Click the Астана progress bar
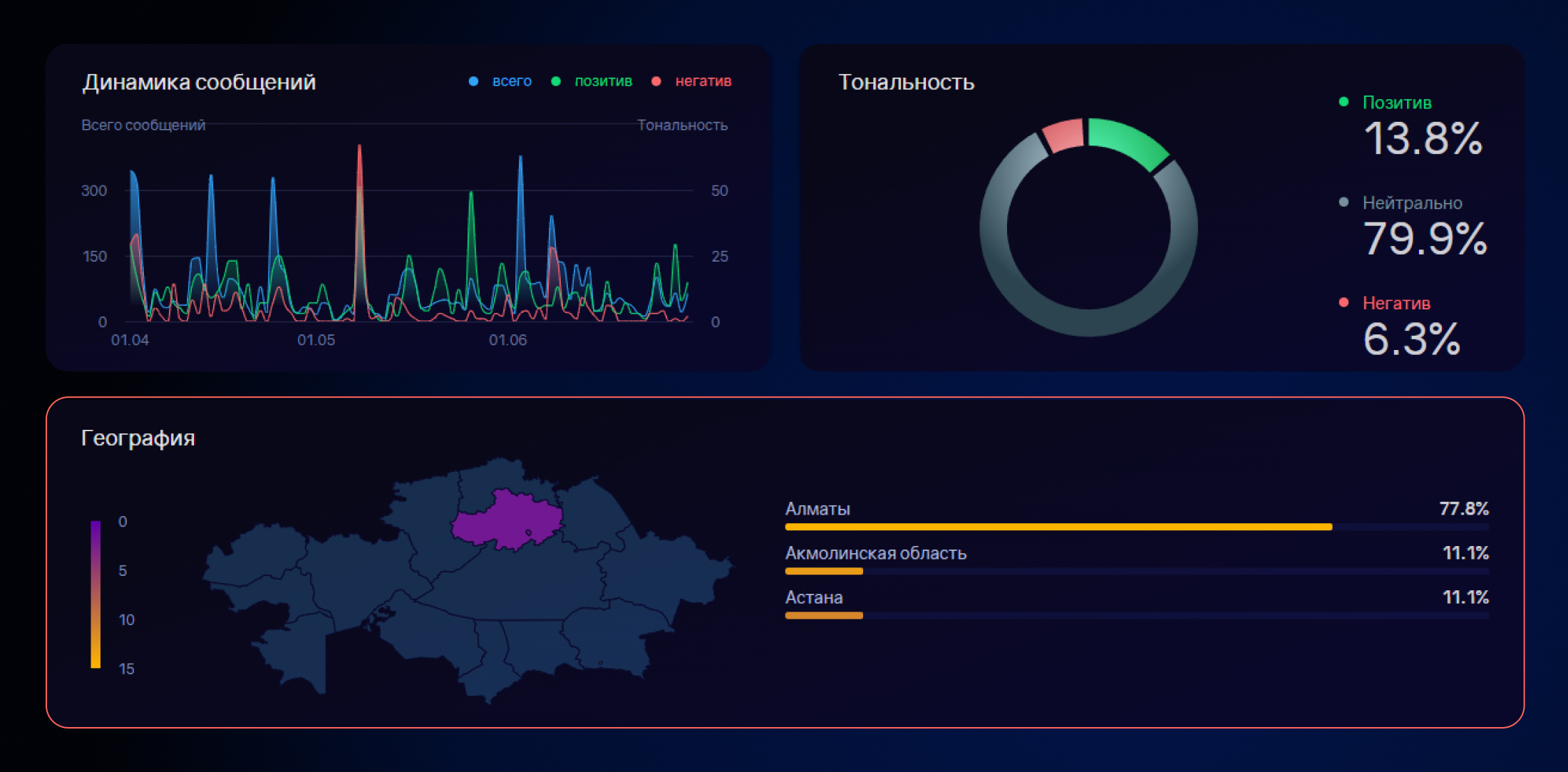This screenshot has height=772, width=1568. pos(1137,615)
